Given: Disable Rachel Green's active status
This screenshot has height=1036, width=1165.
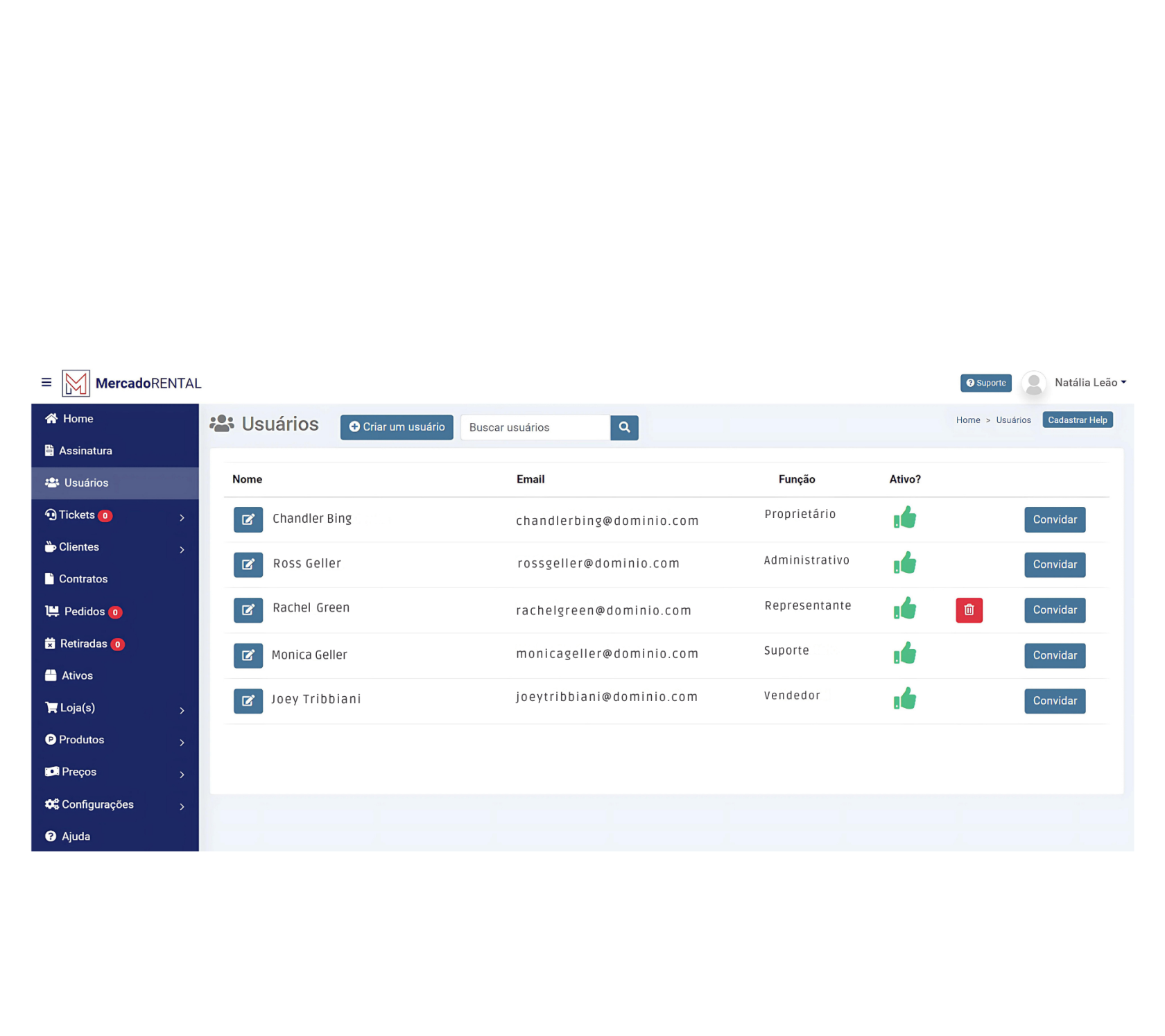Looking at the screenshot, I should click(x=904, y=609).
